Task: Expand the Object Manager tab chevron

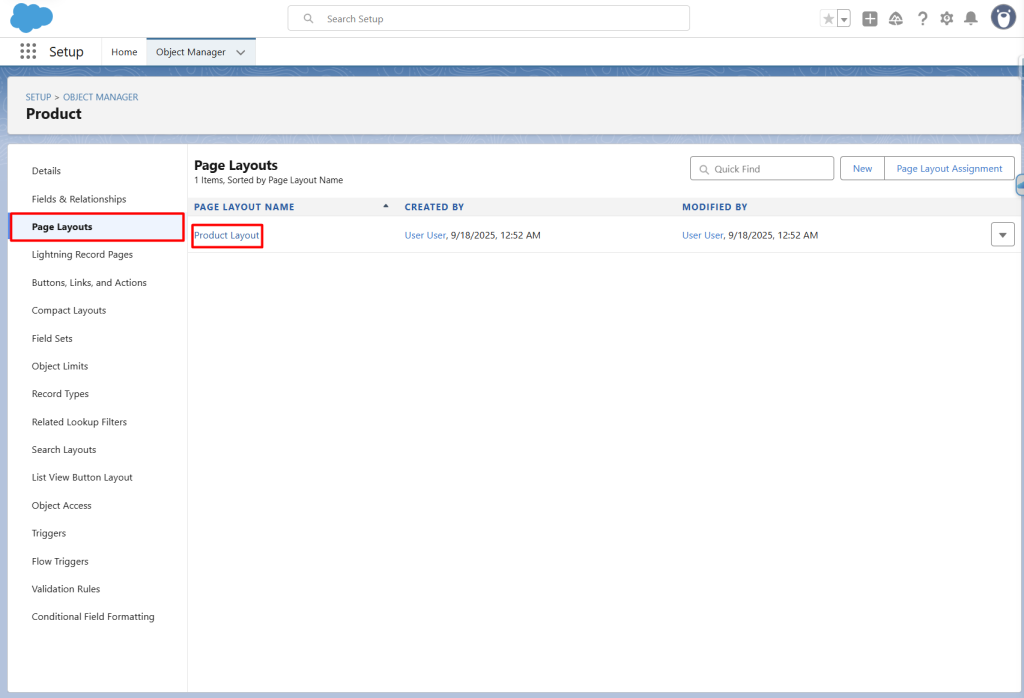Action: (240, 52)
